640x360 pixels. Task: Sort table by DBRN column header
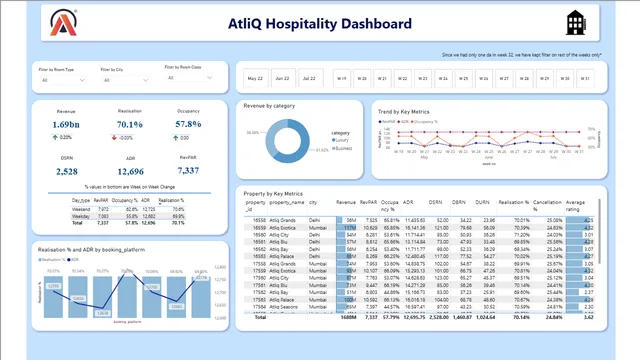click(459, 202)
